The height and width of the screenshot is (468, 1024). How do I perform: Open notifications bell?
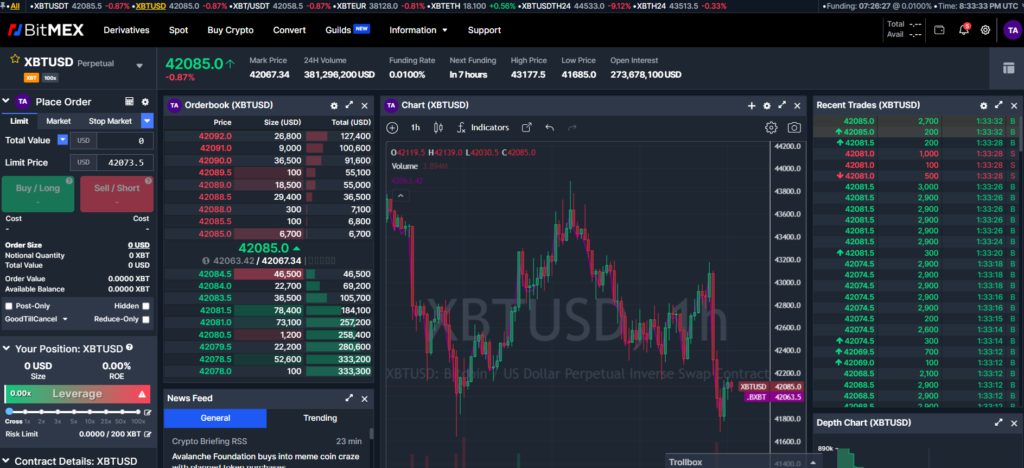click(x=963, y=30)
